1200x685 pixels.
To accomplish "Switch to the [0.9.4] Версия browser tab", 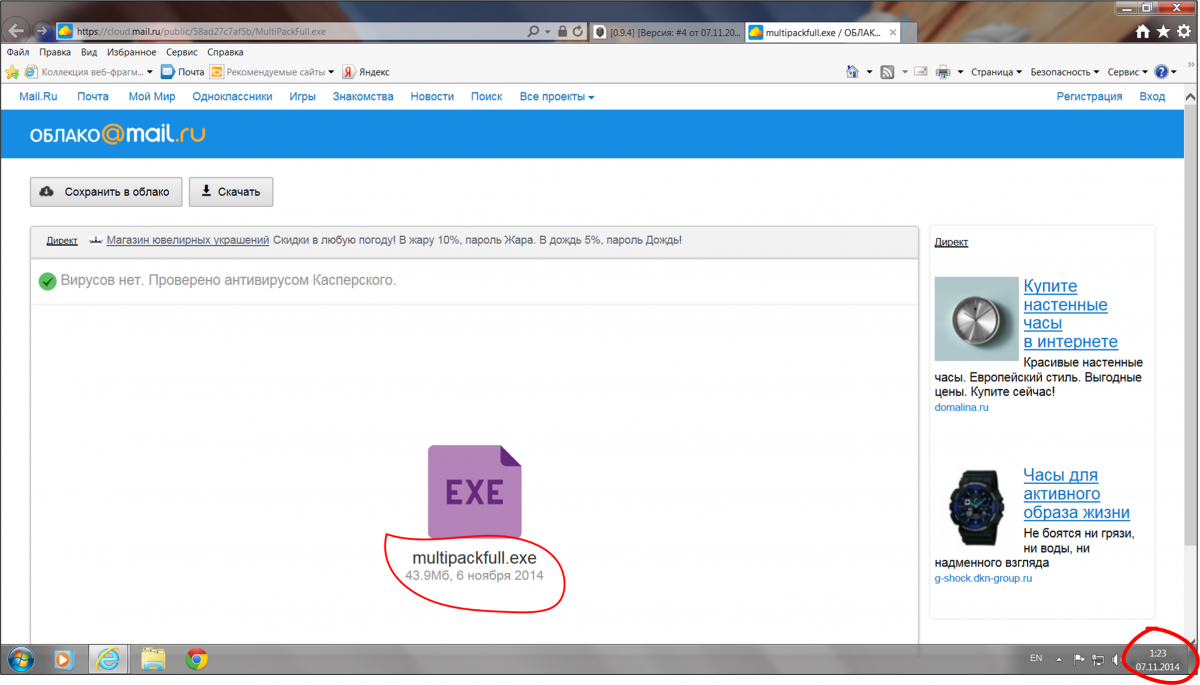I will [x=666, y=32].
